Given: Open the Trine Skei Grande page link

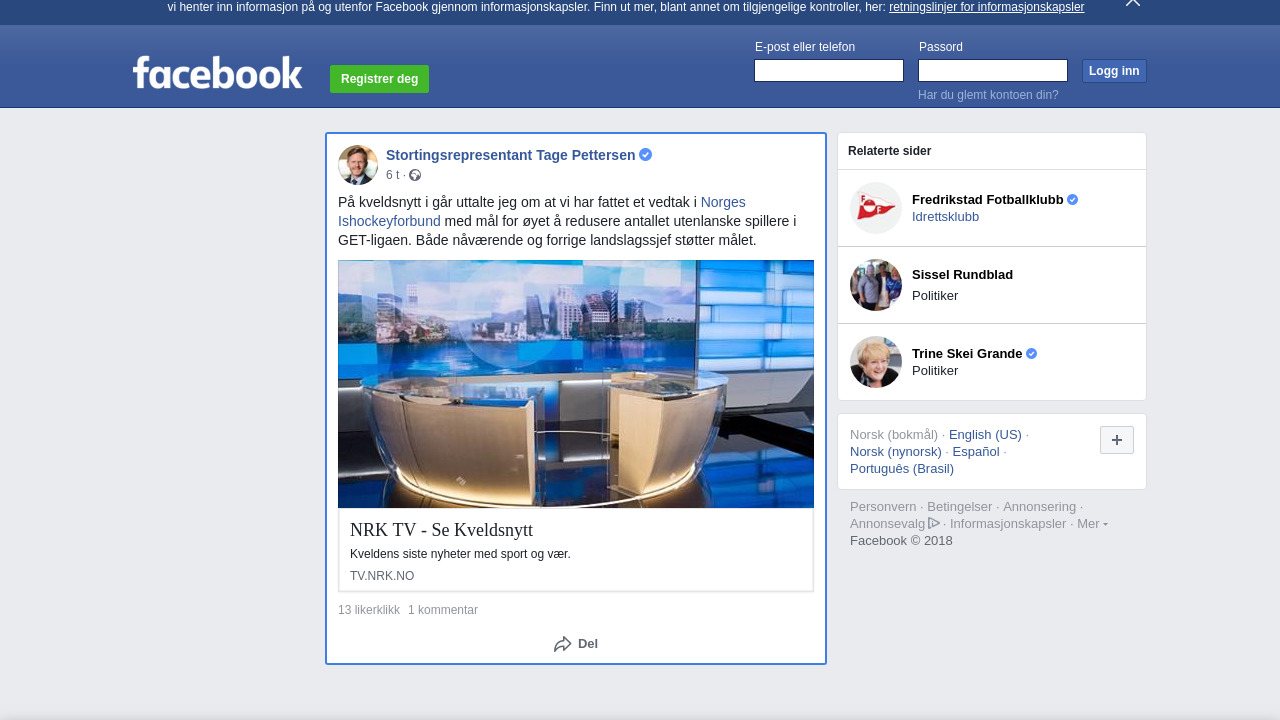Looking at the screenshot, I should tap(967, 354).
